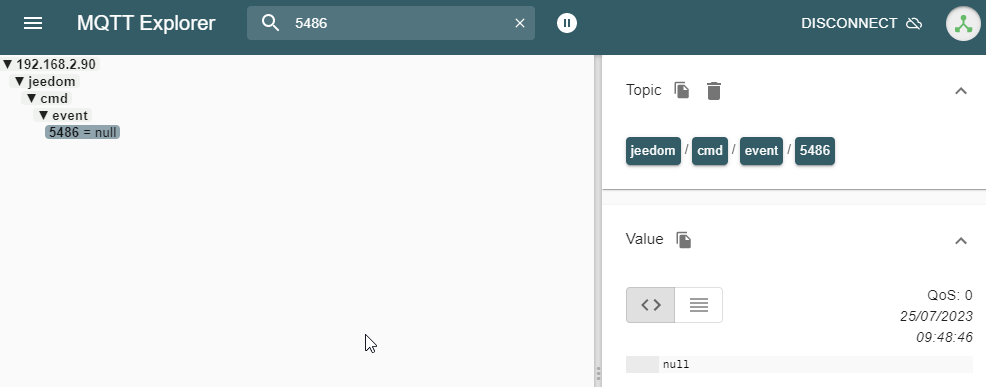Switch to the raw text value view
Screen dimensions: 986x387
699,305
